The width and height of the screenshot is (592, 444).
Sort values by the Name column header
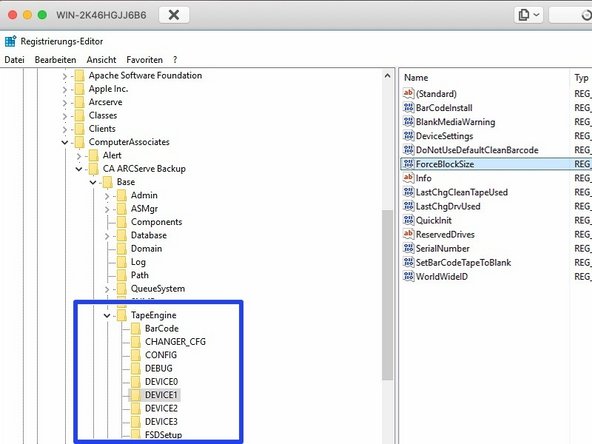click(x=416, y=78)
